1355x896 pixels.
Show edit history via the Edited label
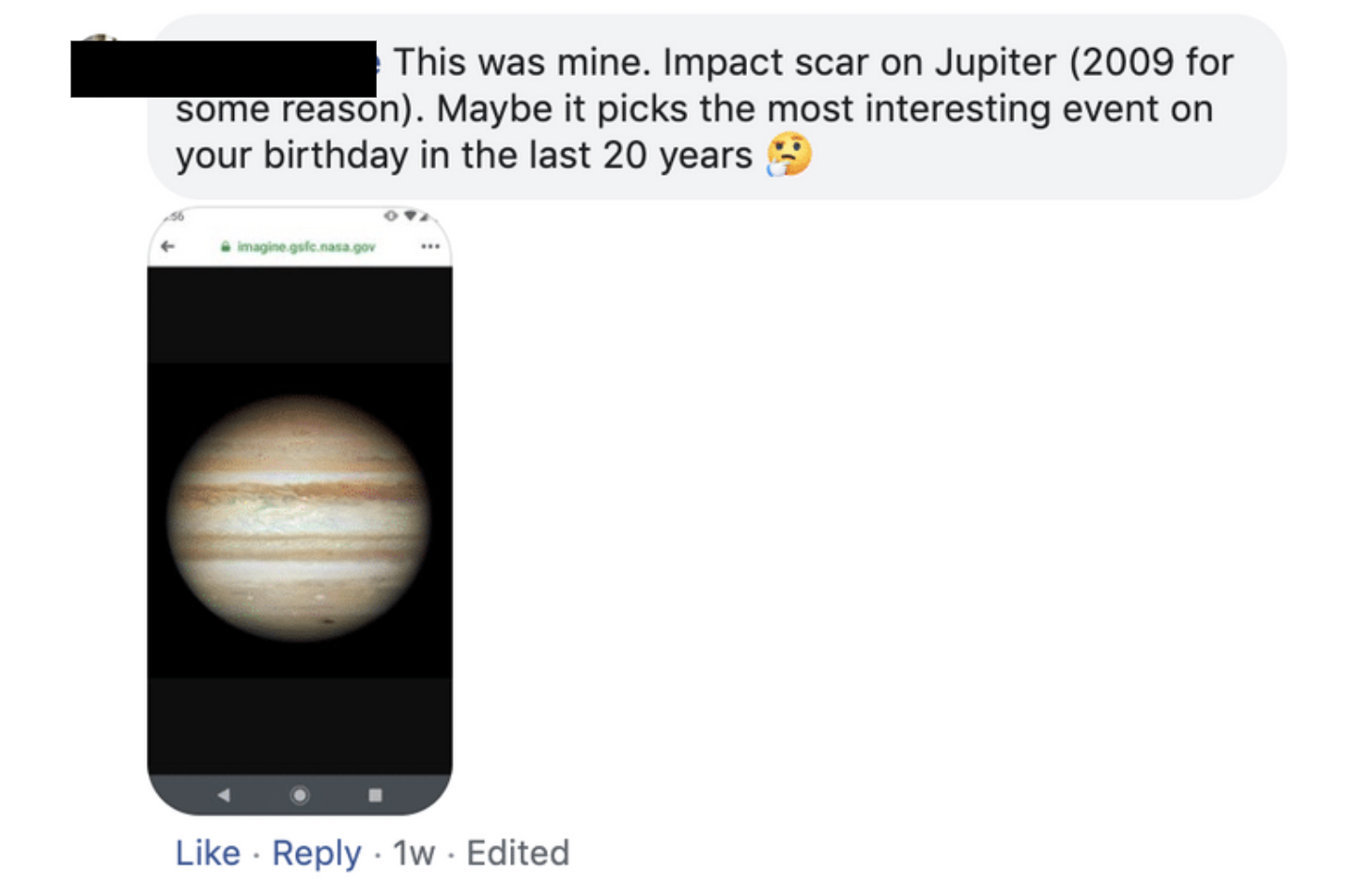[518, 853]
